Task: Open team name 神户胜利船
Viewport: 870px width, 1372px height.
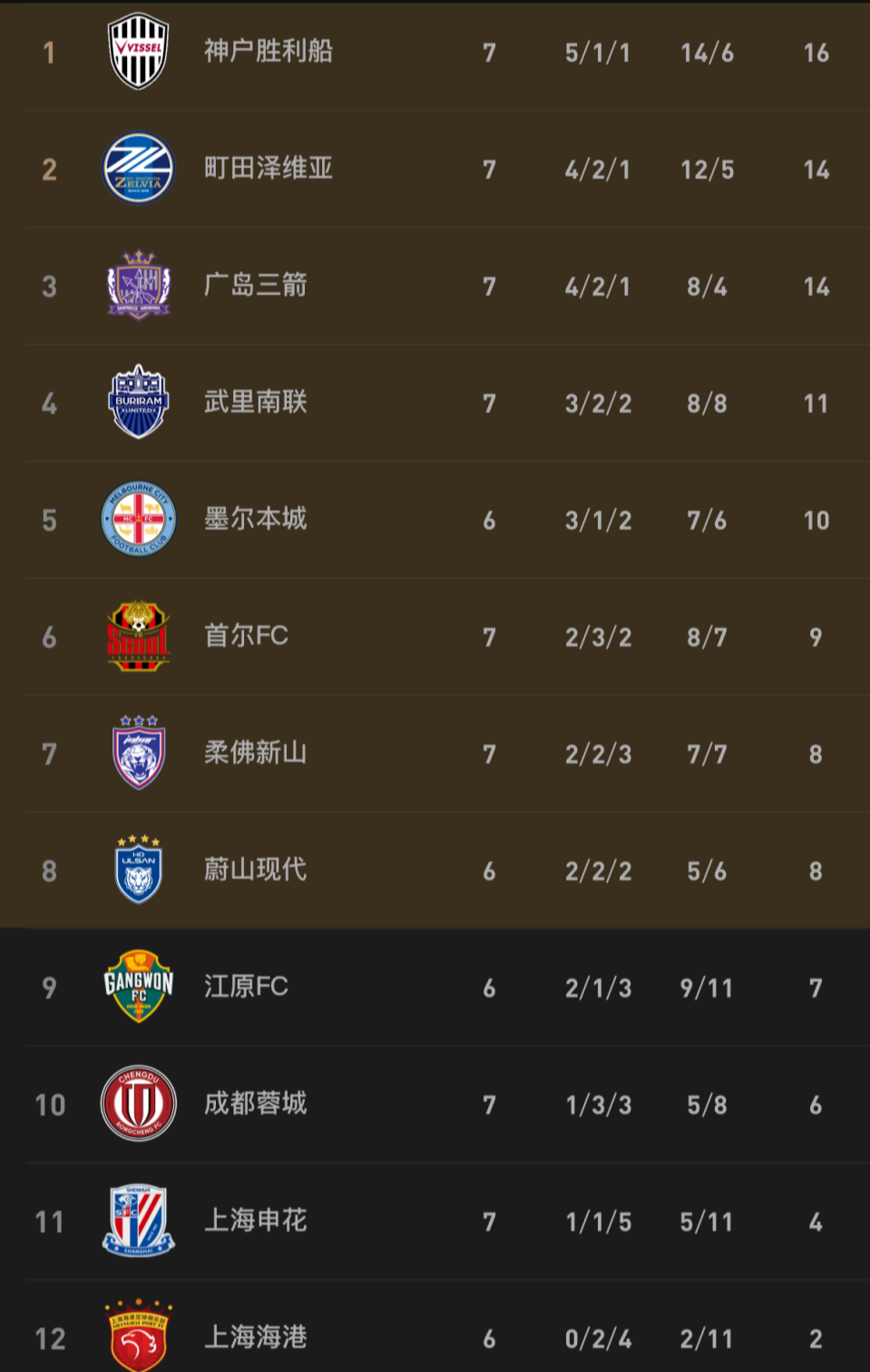Action: click(x=269, y=52)
